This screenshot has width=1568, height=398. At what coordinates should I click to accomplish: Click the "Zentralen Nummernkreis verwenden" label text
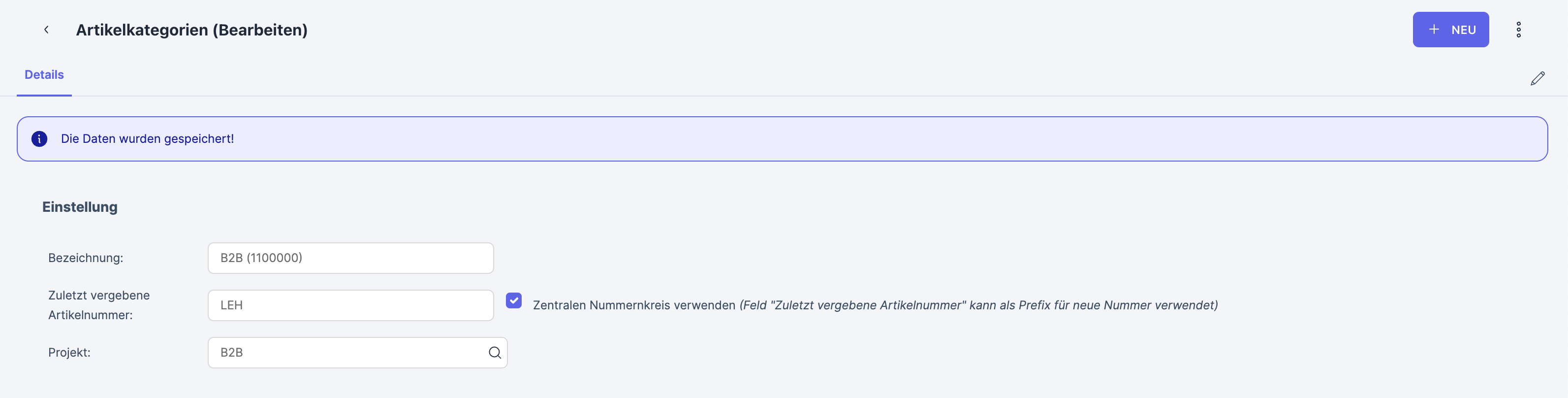634,305
